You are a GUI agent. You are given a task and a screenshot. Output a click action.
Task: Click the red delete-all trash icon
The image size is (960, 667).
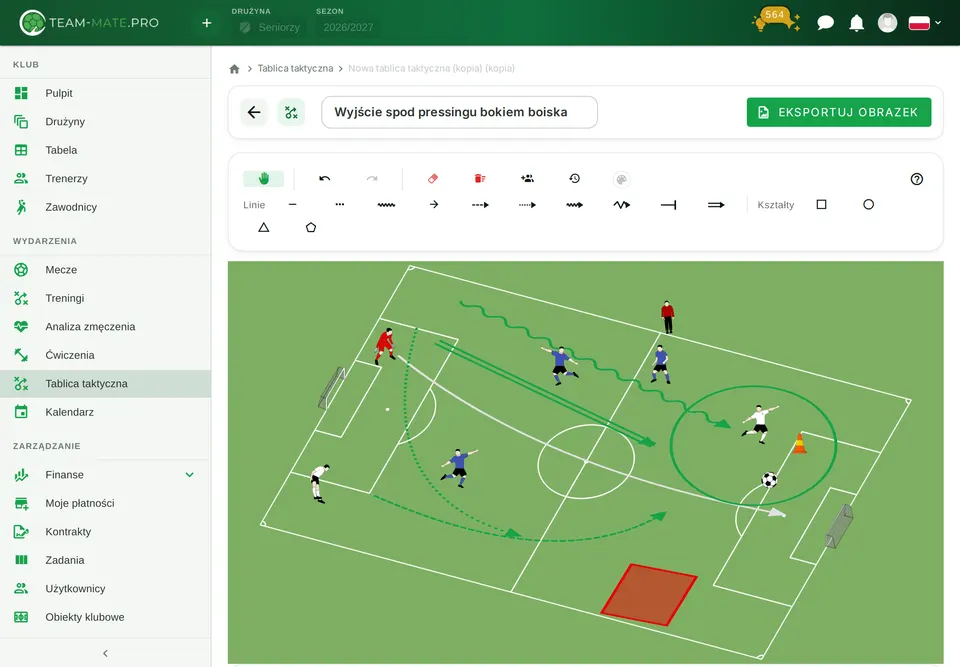[480, 178]
